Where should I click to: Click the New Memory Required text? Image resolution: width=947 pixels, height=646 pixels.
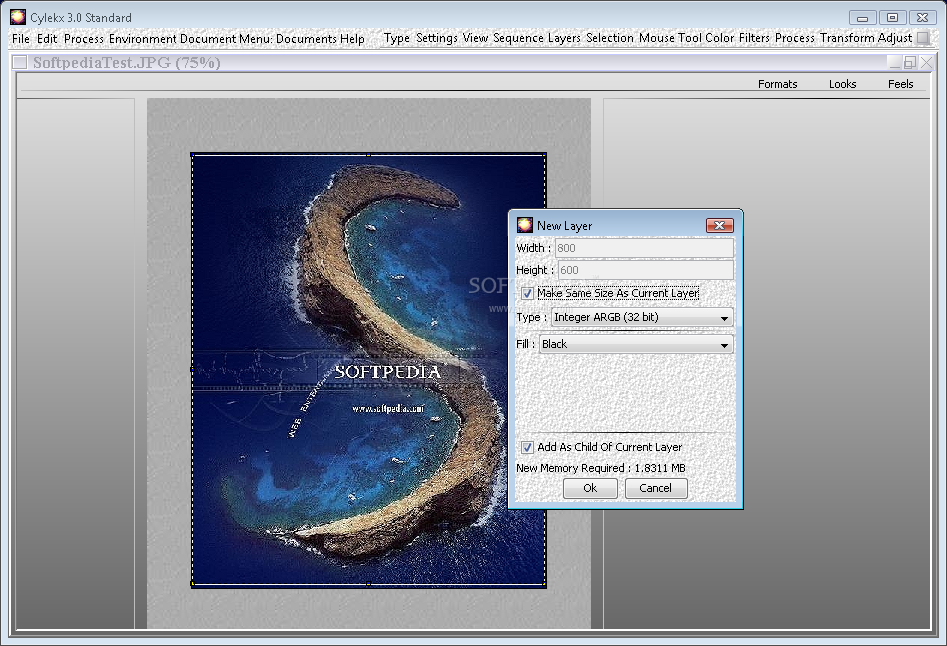tap(600, 469)
